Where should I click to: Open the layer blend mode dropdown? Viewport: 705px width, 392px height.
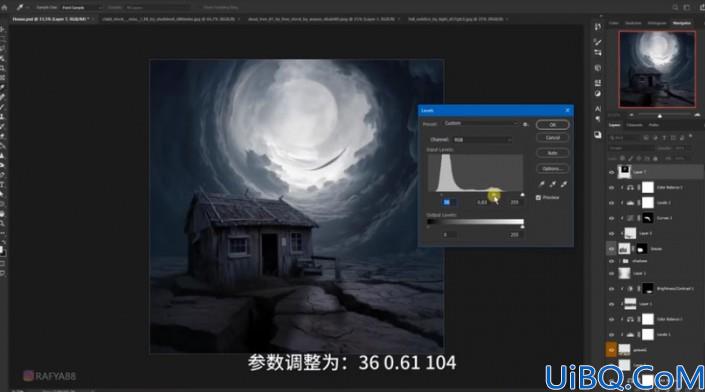tap(630, 148)
